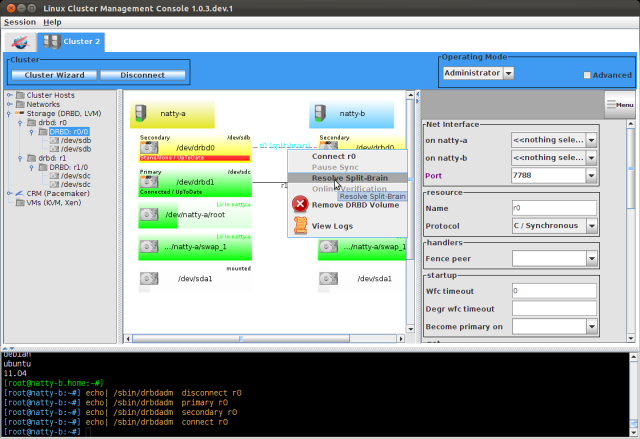Expand the Cluster Hosts tree node
This screenshot has height=439, width=640.
[x=9, y=95]
